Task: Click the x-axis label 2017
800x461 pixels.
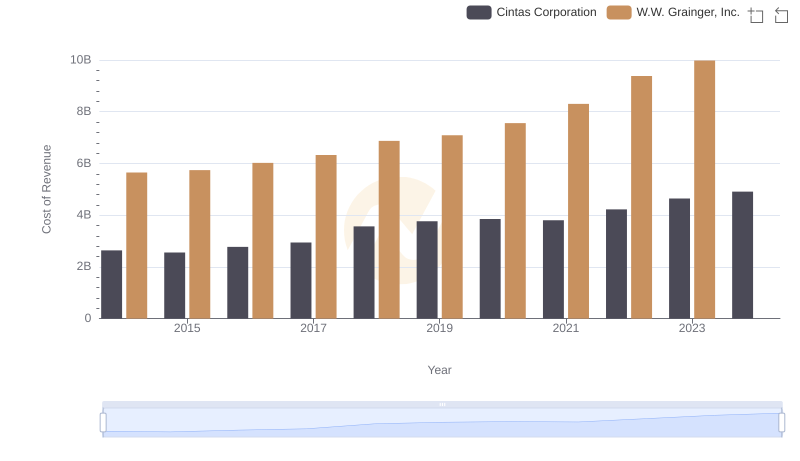Action: point(313,328)
